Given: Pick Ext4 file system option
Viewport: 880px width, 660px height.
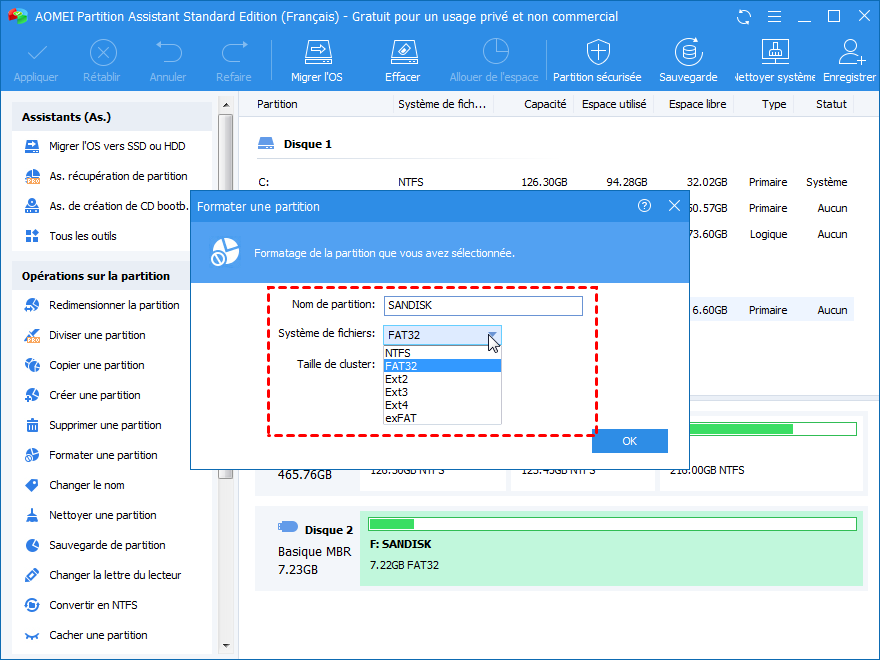Looking at the screenshot, I should coord(397,405).
